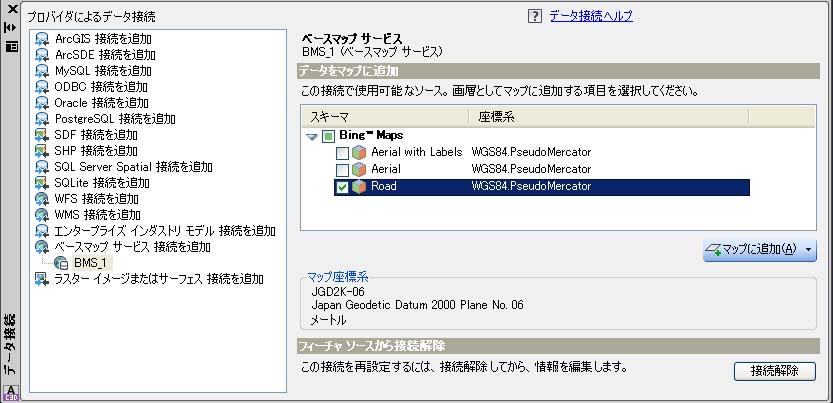Viewport: 833px width, 403px height.
Task: Click the Aerial with Labels layer cube icon
Action: click(x=359, y=153)
